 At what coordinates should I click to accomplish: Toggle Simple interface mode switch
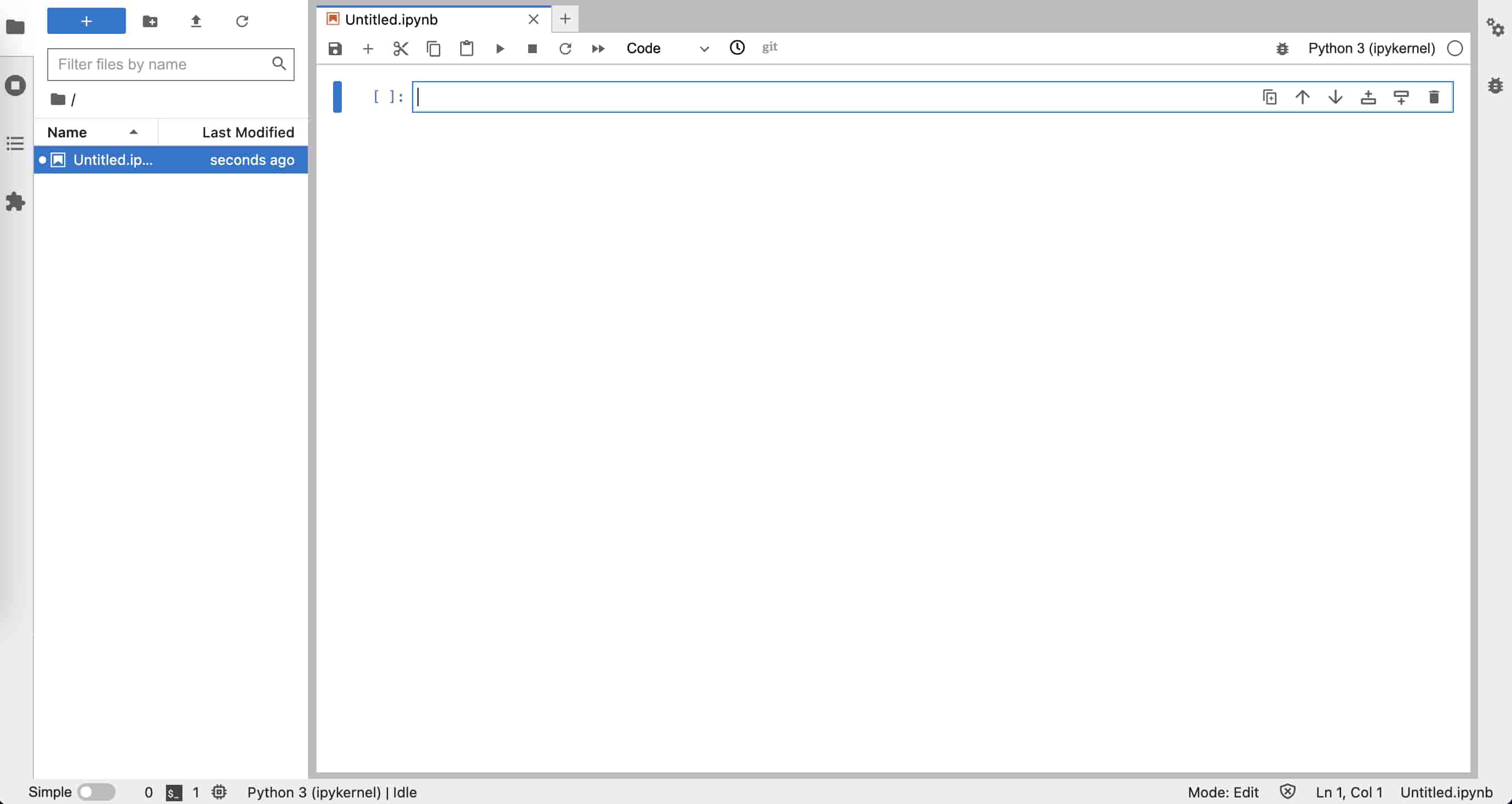(x=96, y=791)
